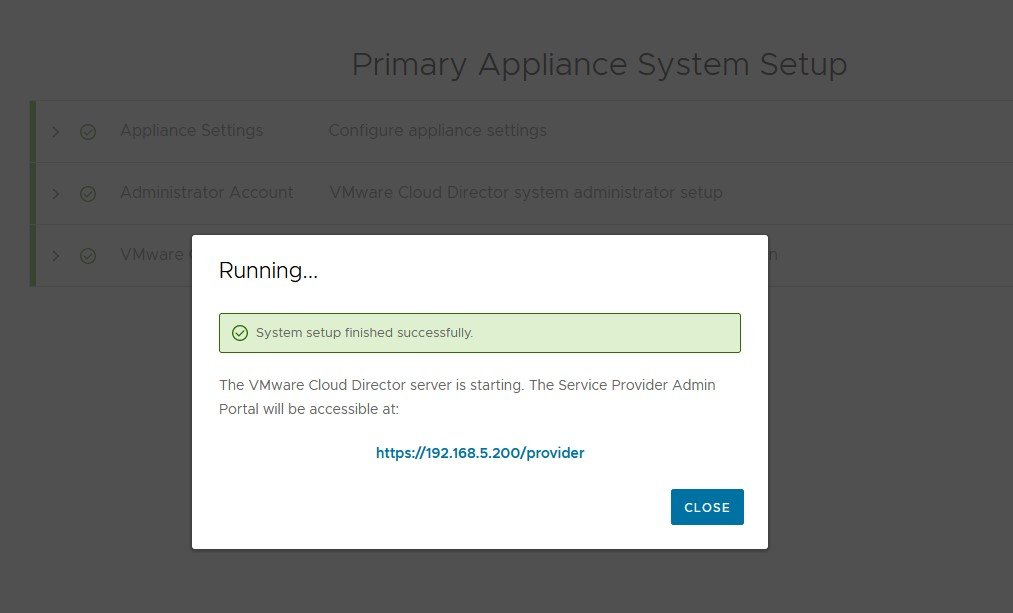Open the https://192.168.5.200/provider link
This screenshot has width=1013, height=613.
[480, 453]
